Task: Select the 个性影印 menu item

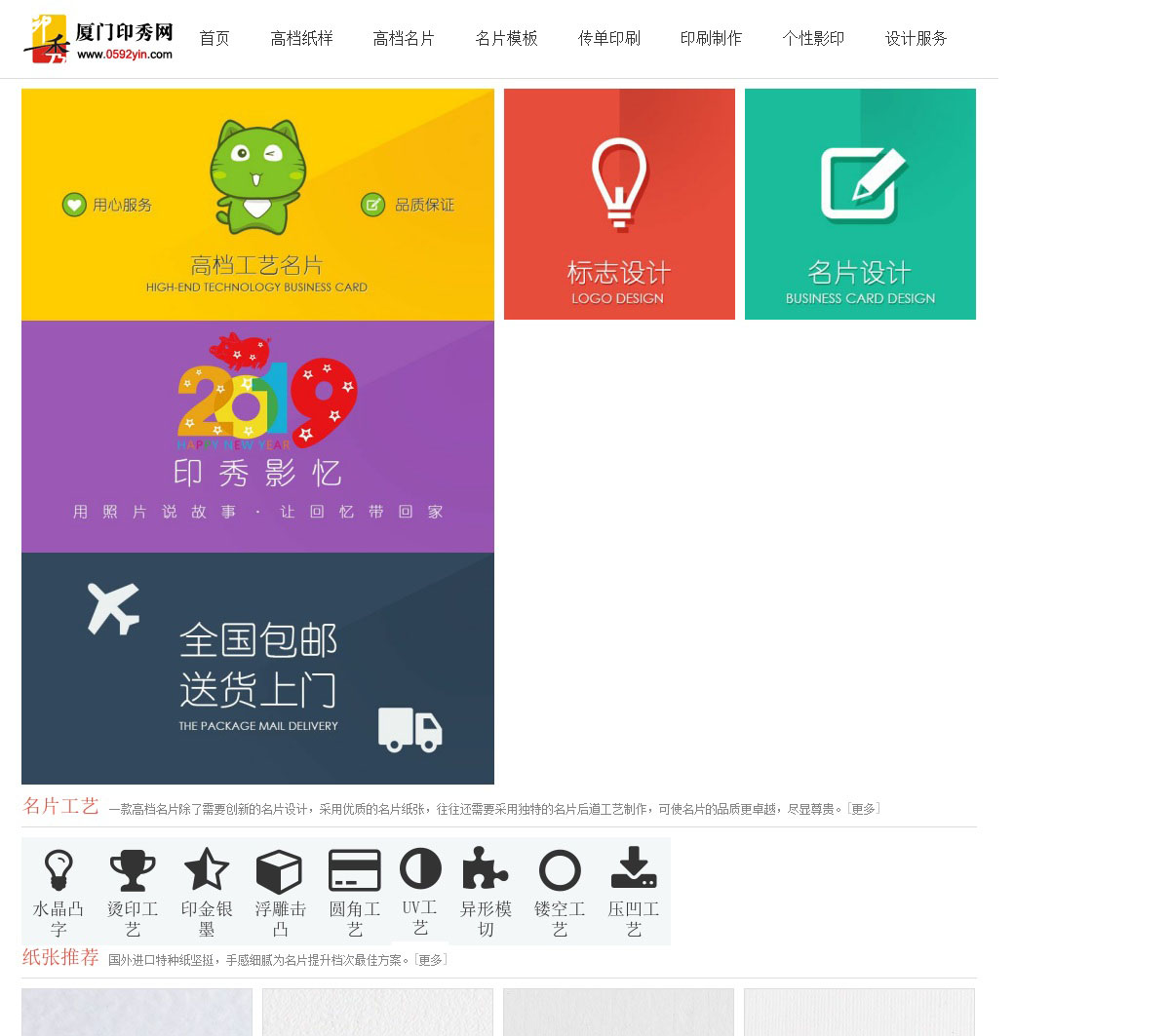Action: pos(814,39)
